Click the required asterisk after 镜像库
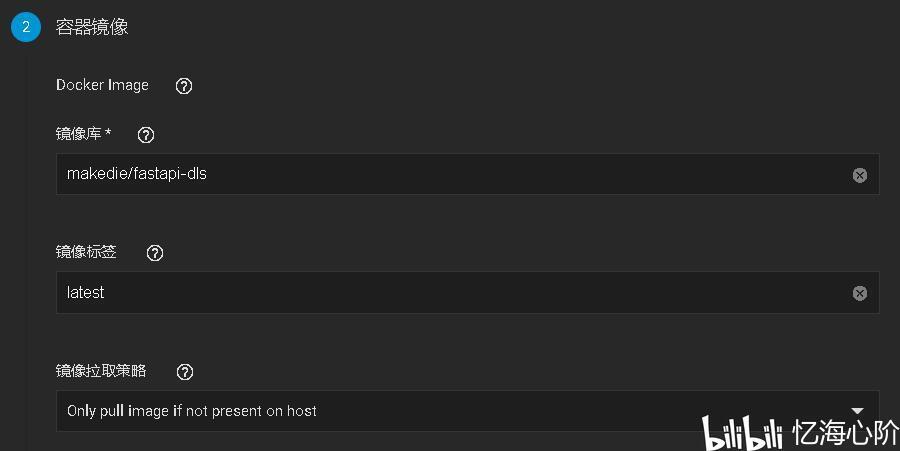900x451 pixels. point(108,133)
